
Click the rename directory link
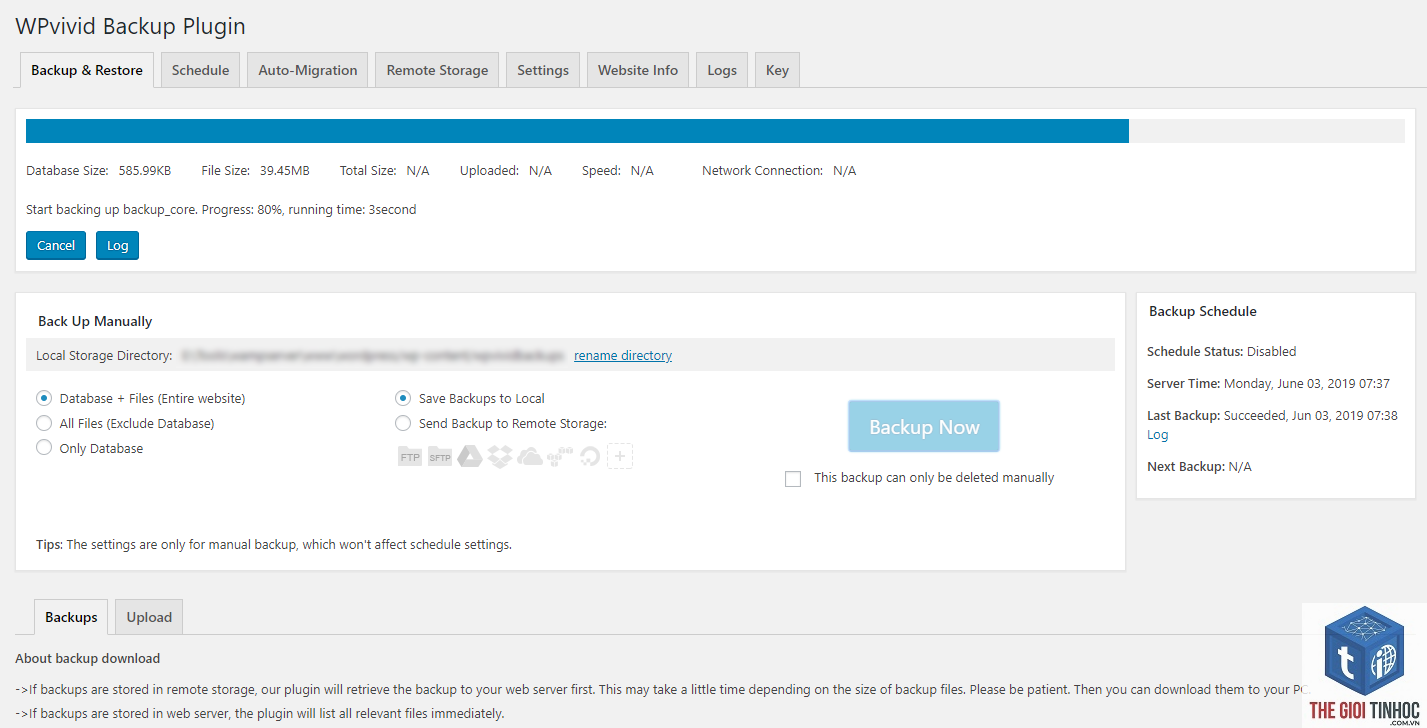(623, 355)
